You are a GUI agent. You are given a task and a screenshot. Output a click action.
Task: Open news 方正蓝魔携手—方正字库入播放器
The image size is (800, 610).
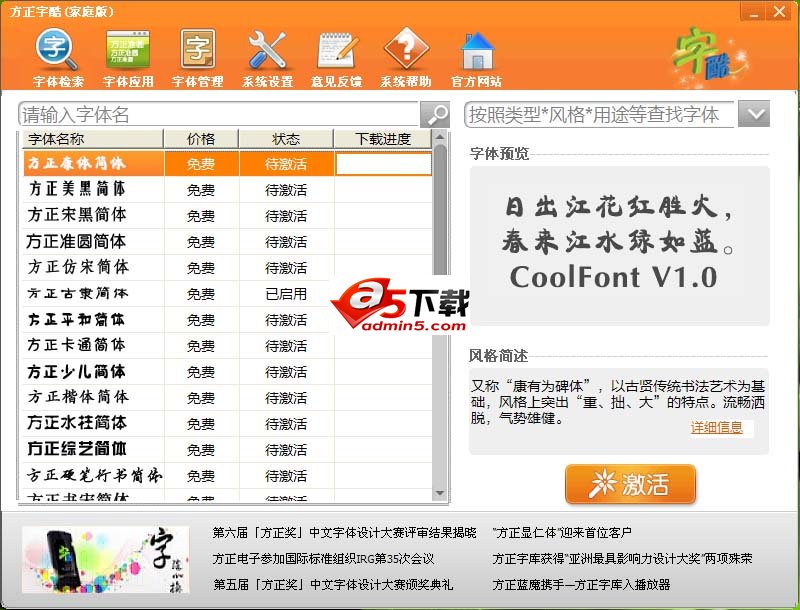pyautogui.click(x=581, y=584)
